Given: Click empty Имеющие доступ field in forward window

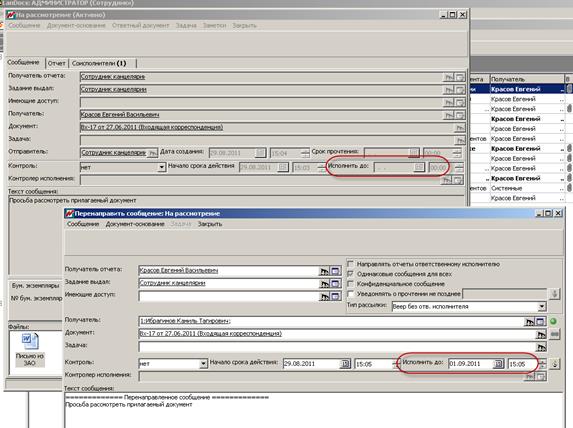Looking at the screenshot, I should click(229, 296).
